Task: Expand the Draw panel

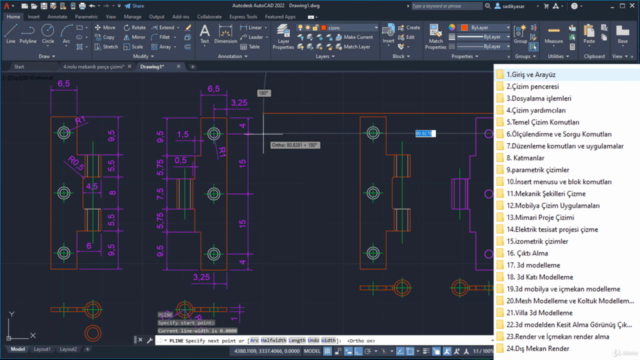Action: point(47,56)
